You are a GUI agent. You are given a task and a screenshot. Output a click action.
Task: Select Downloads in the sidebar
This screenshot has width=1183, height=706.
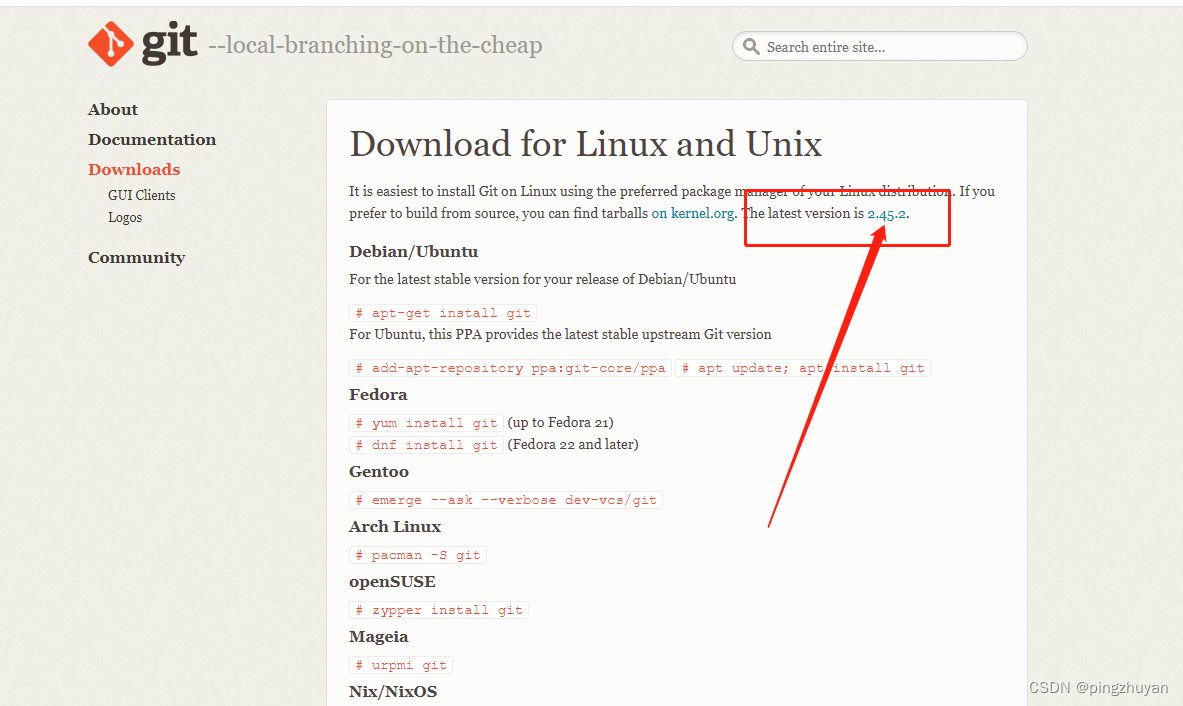134,169
